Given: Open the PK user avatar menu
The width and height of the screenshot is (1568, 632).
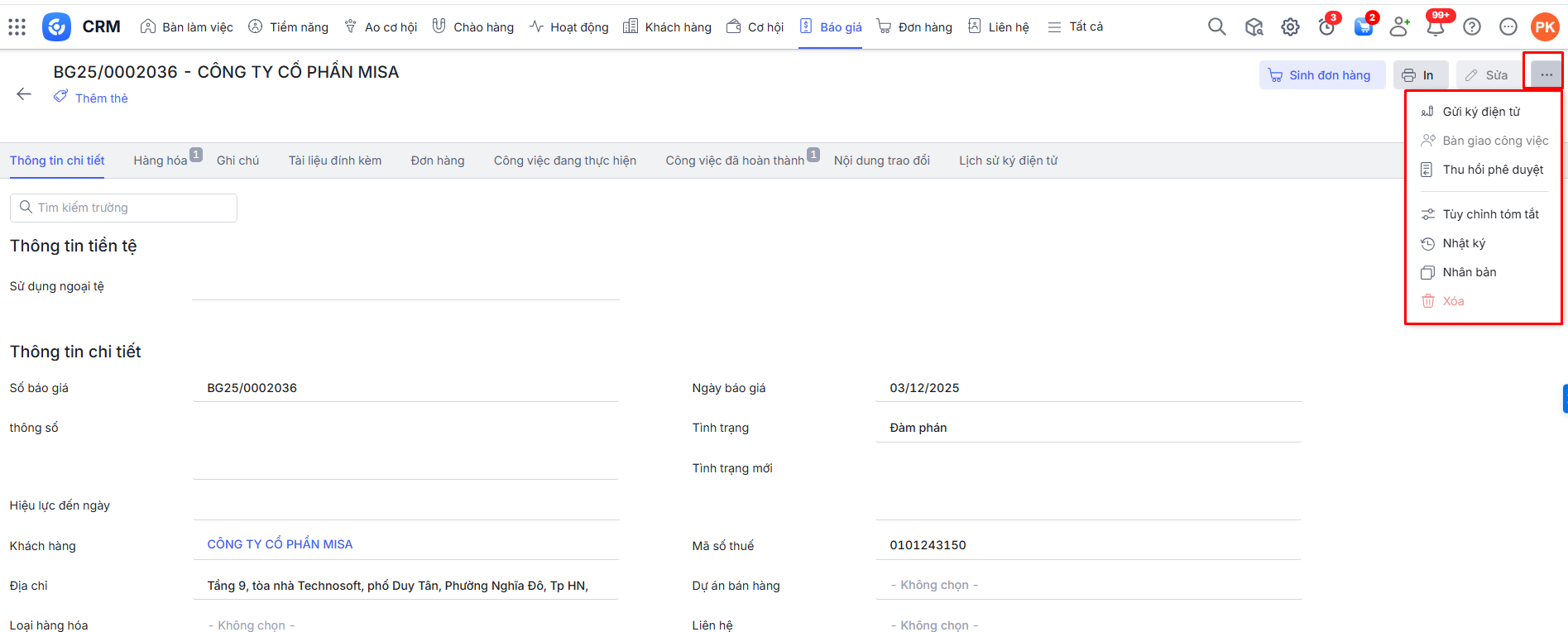Looking at the screenshot, I should coord(1544,27).
